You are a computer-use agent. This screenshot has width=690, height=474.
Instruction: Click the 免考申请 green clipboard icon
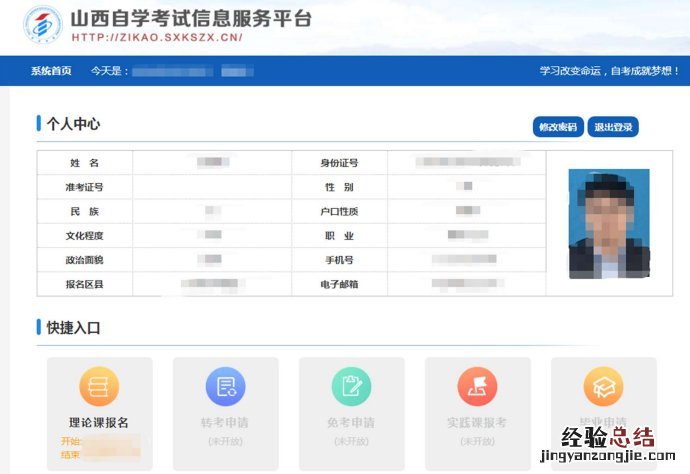351,387
